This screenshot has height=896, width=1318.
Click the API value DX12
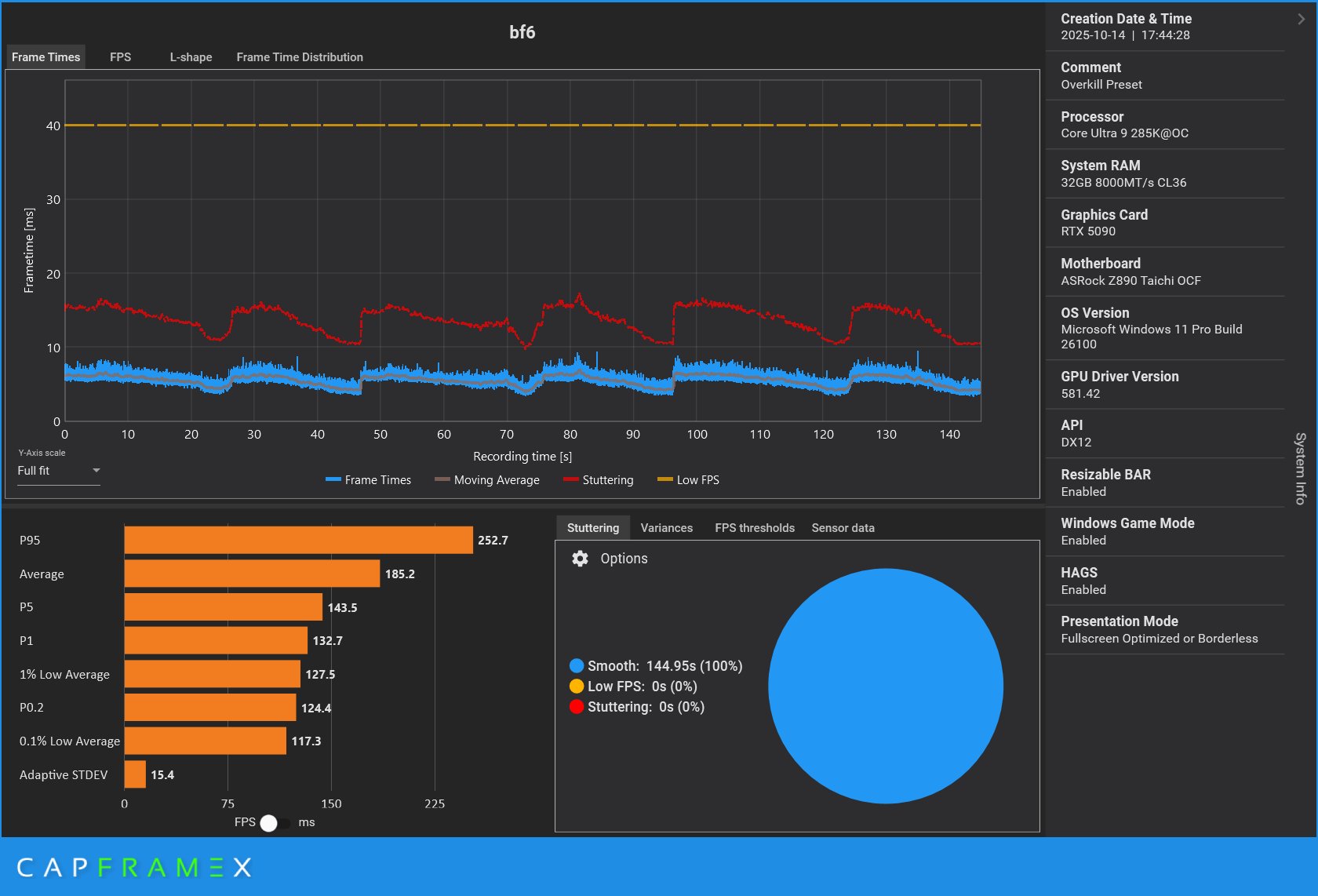click(x=1076, y=443)
